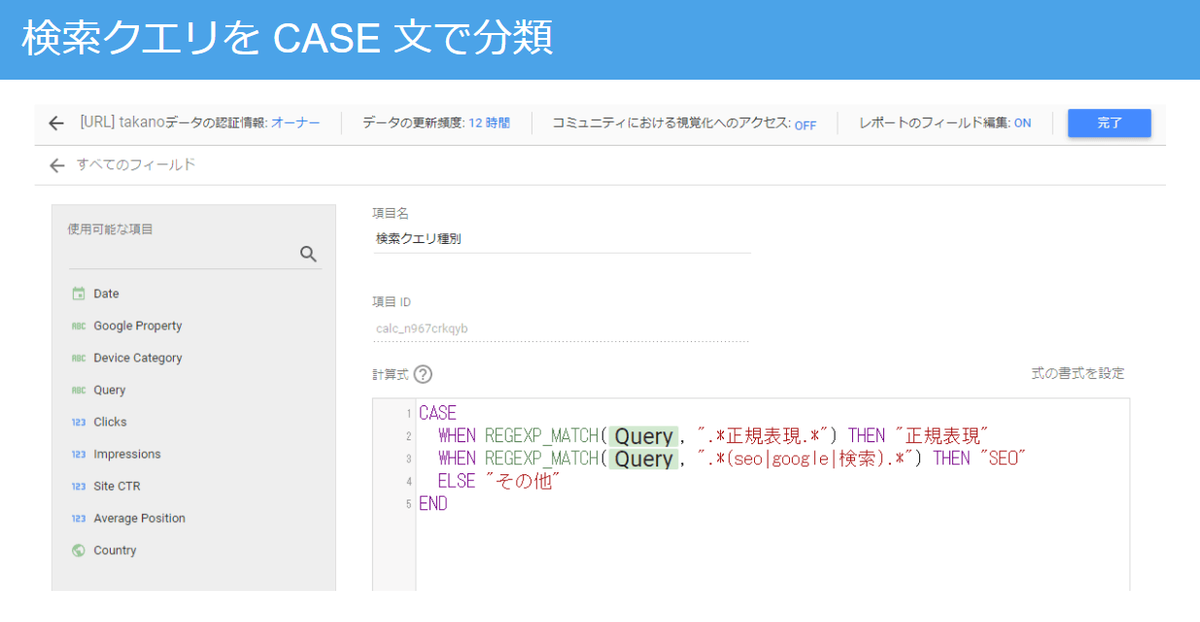This screenshot has width=1200, height=622.
Task: Click line number 1 in formula gutter
Action: [409, 414]
